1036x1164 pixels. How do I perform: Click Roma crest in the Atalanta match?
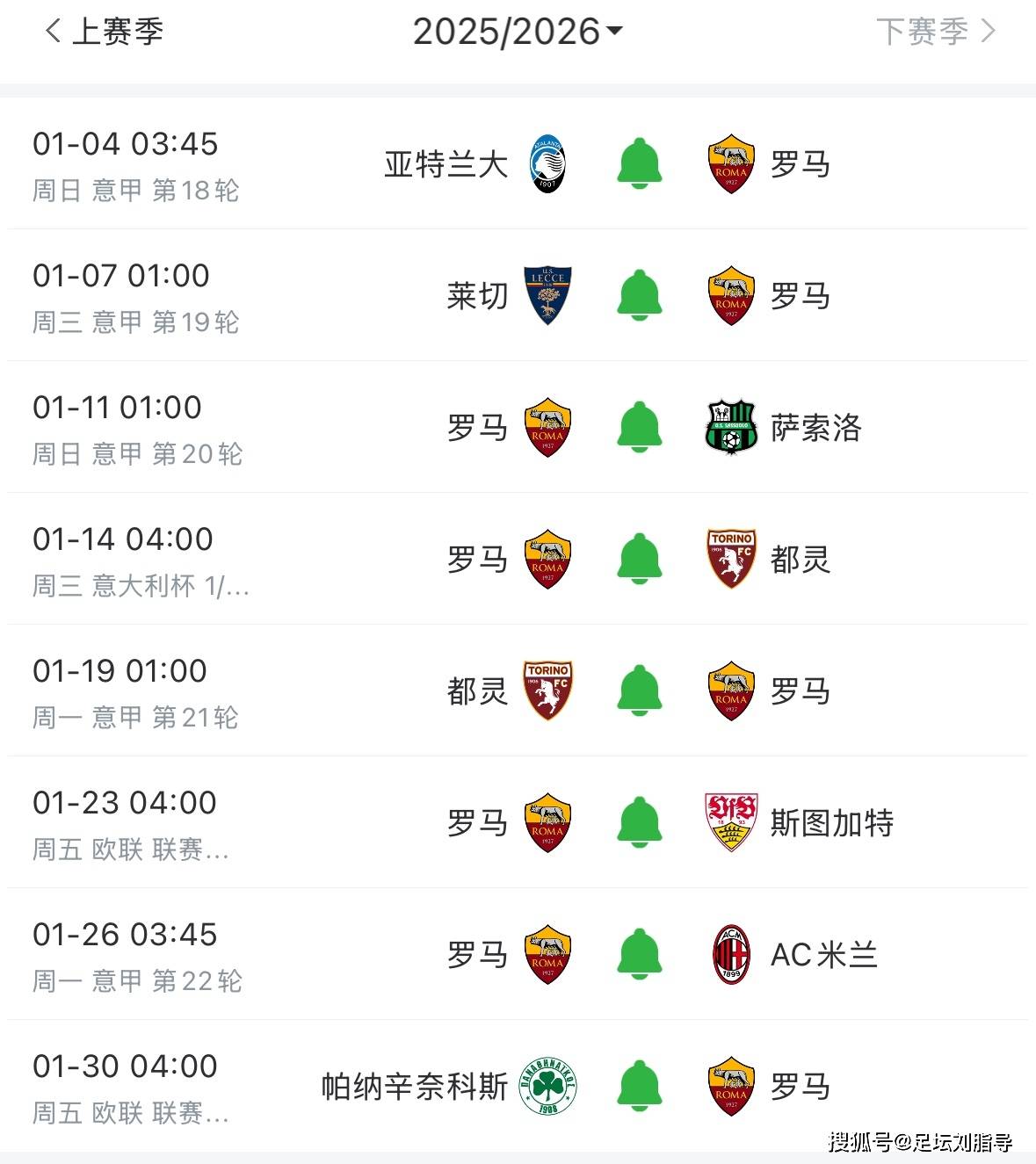(731, 164)
